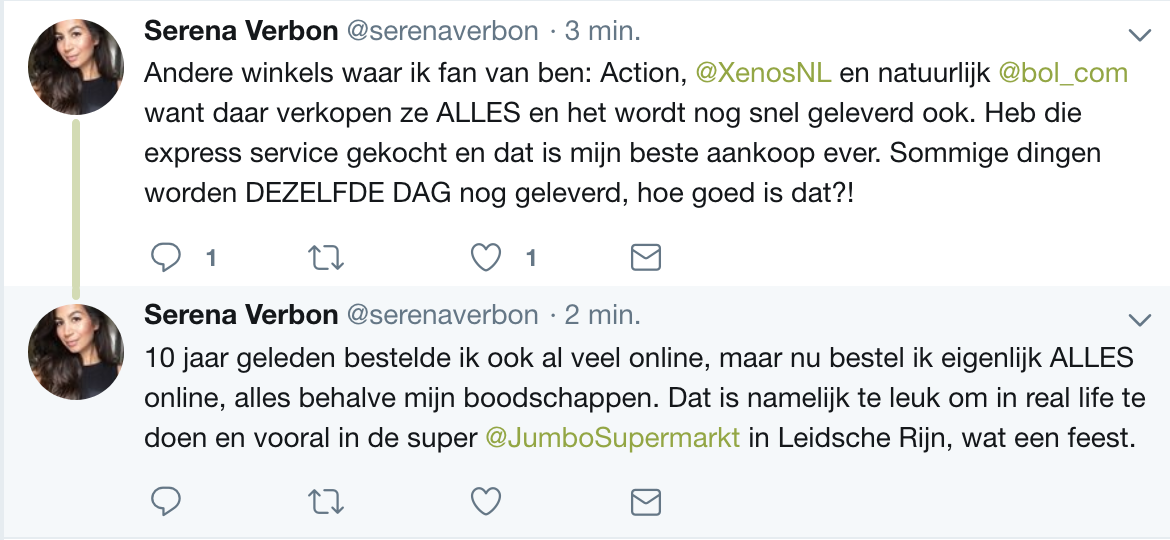Open the 3 min. timestamp of first tweet
Image resolution: width=1170 pixels, height=540 pixels.
pyautogui.click(x=602, y=31)
